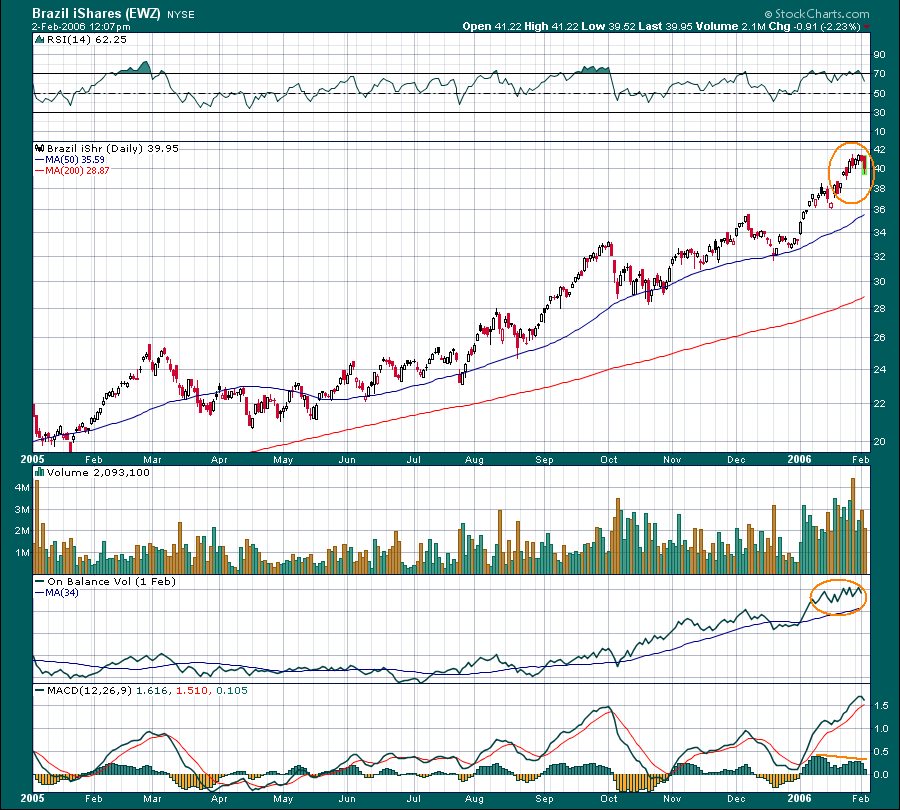Click the 1.5 label on the MACD axis
Screen dimensions: 900x810
pyautogui.click(x=882, y=706)
